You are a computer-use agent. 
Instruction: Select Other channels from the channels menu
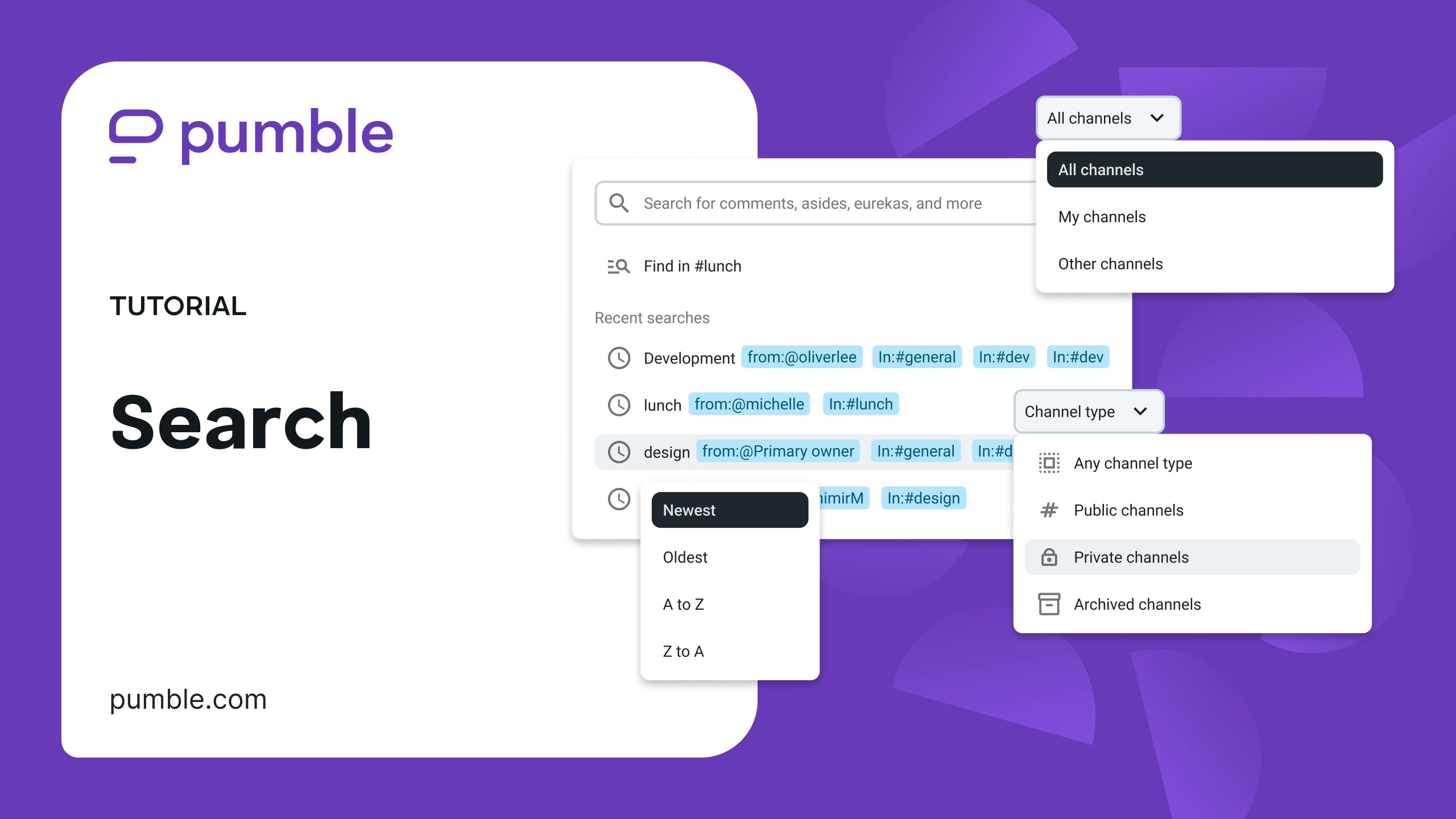pyautogui.click(x=1111, y=264)
